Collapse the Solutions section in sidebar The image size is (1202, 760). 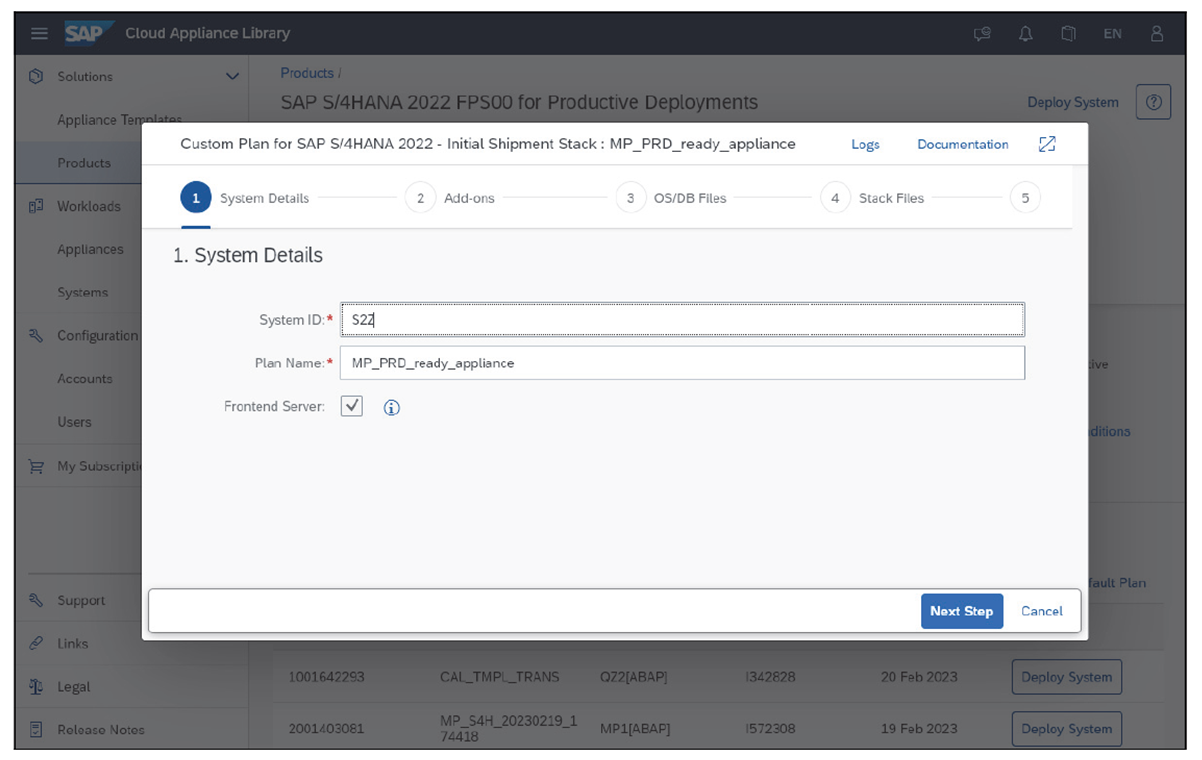pos(232,76)
